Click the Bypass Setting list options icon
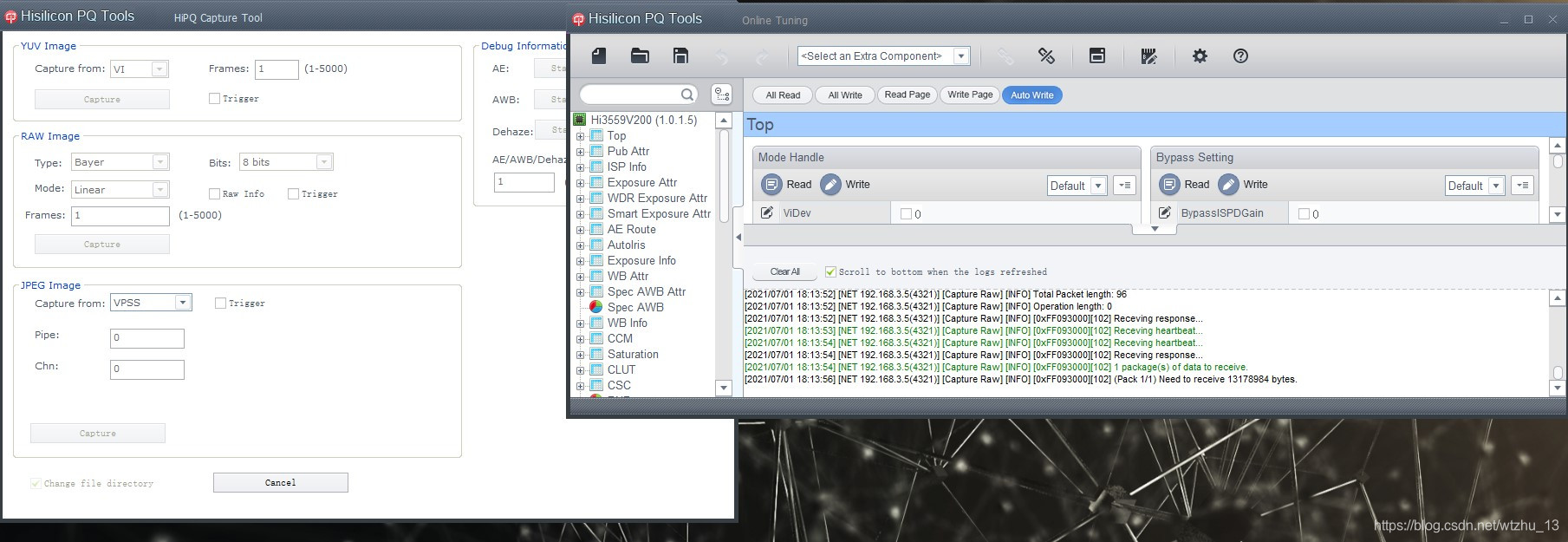This screenshot has width=1568, height=542. tap(1522, 186)
